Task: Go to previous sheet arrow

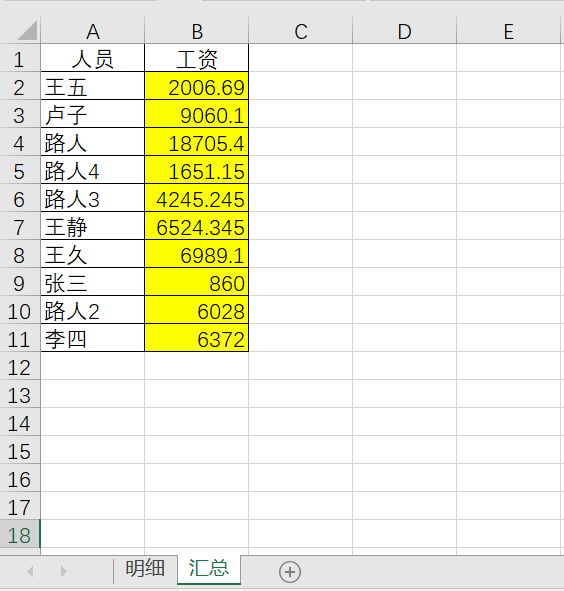Action: pos(30,571)
